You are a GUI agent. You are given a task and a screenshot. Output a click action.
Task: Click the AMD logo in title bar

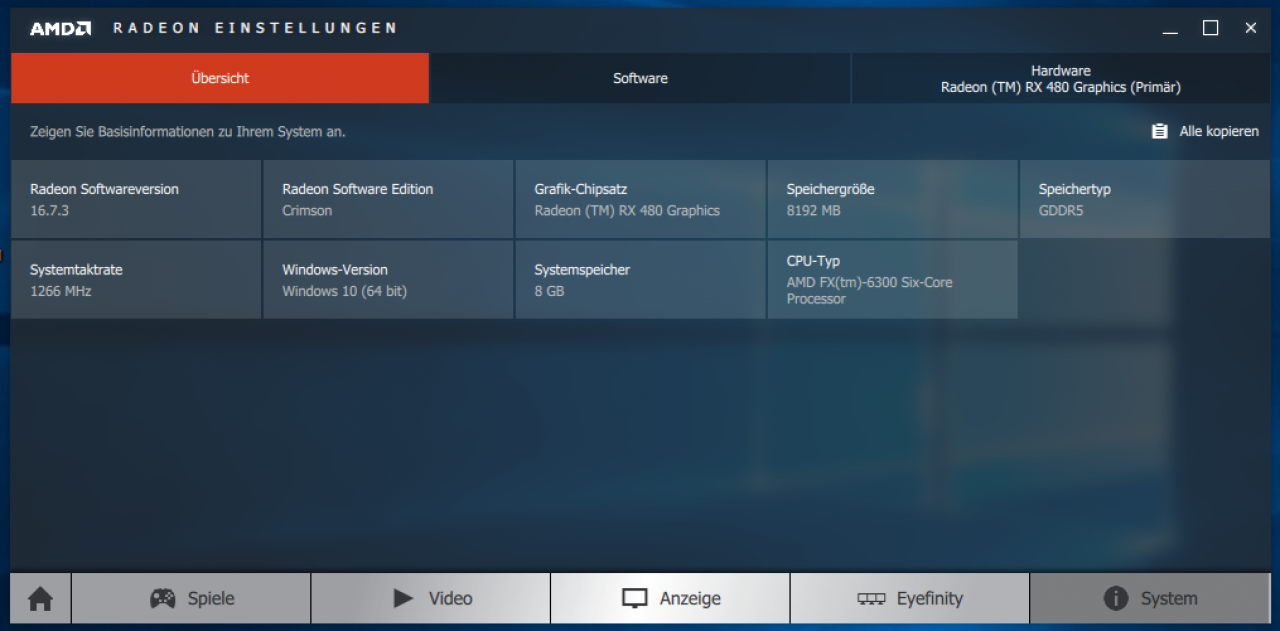pos(61,28)
